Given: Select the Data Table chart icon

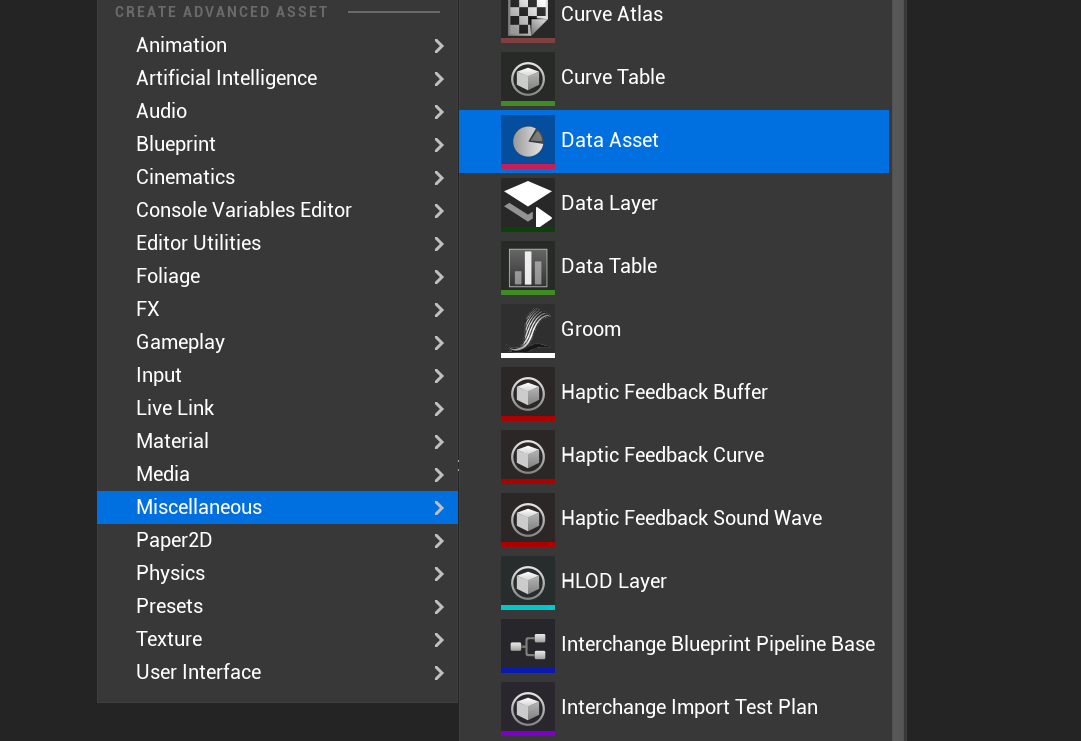Looking at the screenshot, I should point(527,266).
